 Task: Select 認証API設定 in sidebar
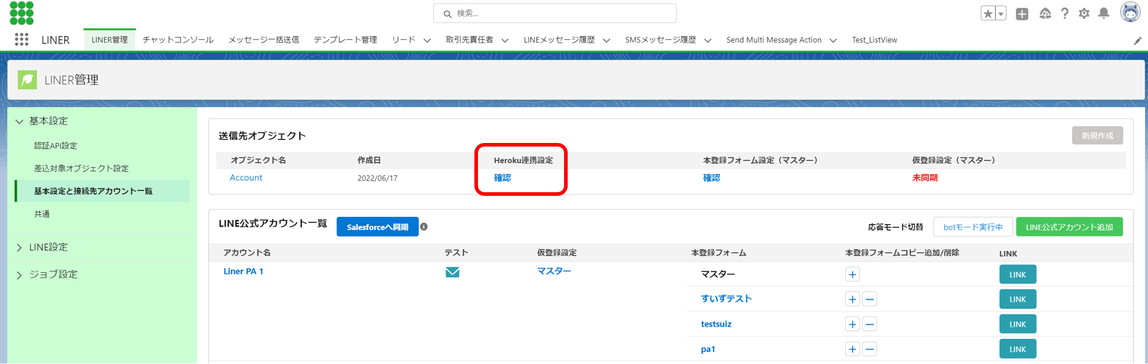[56, 145]
